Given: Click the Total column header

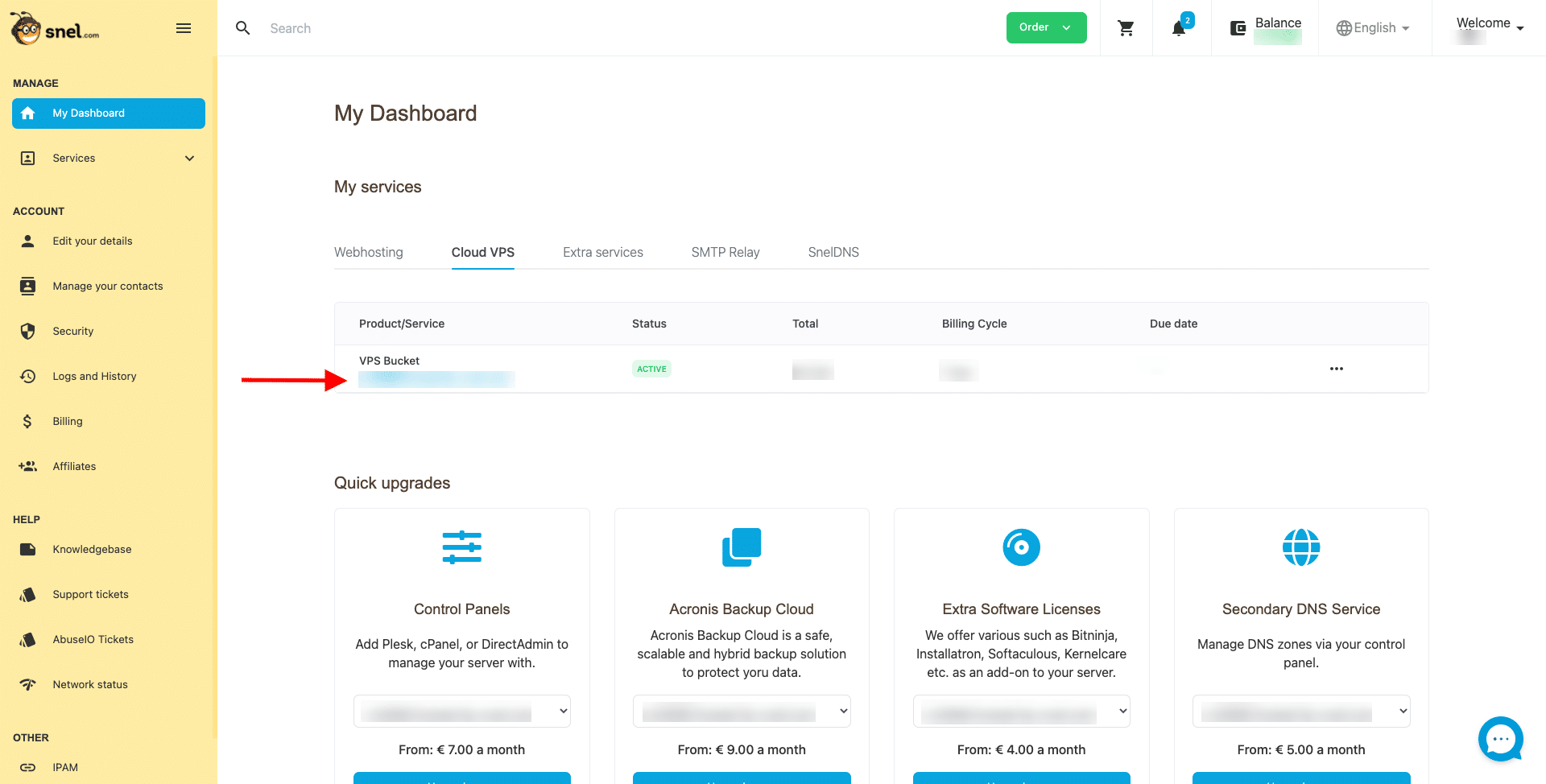Looking at the screenshot, I should point(805,324).
